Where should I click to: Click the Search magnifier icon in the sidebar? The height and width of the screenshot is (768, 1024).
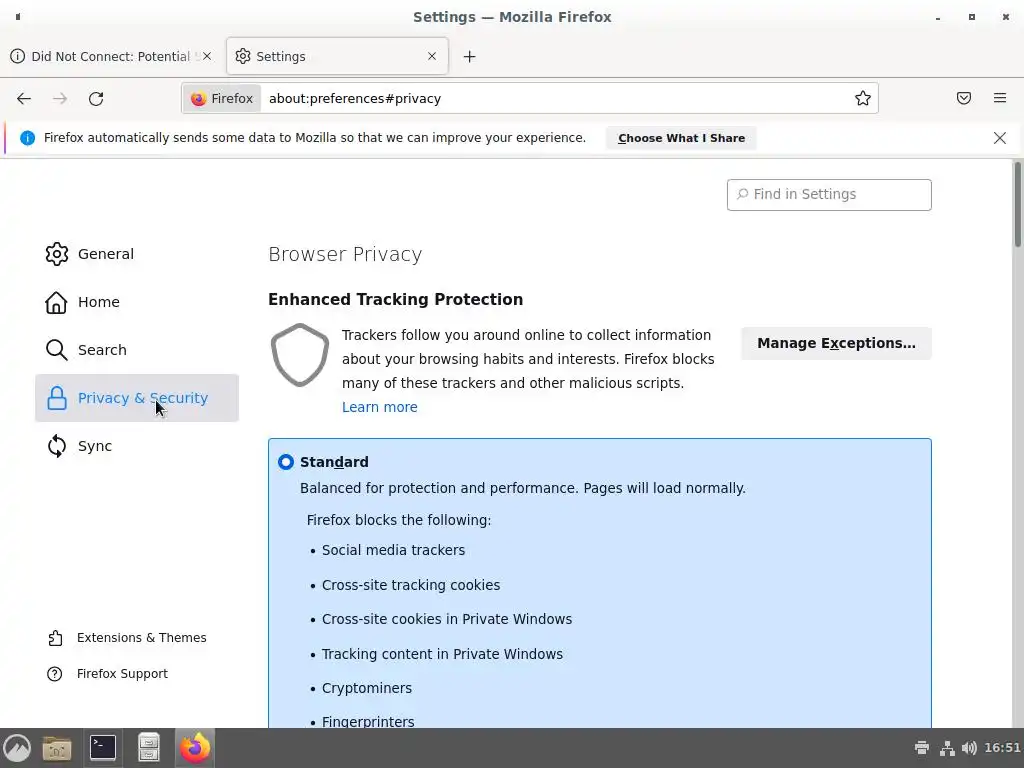tap(57, 350)
